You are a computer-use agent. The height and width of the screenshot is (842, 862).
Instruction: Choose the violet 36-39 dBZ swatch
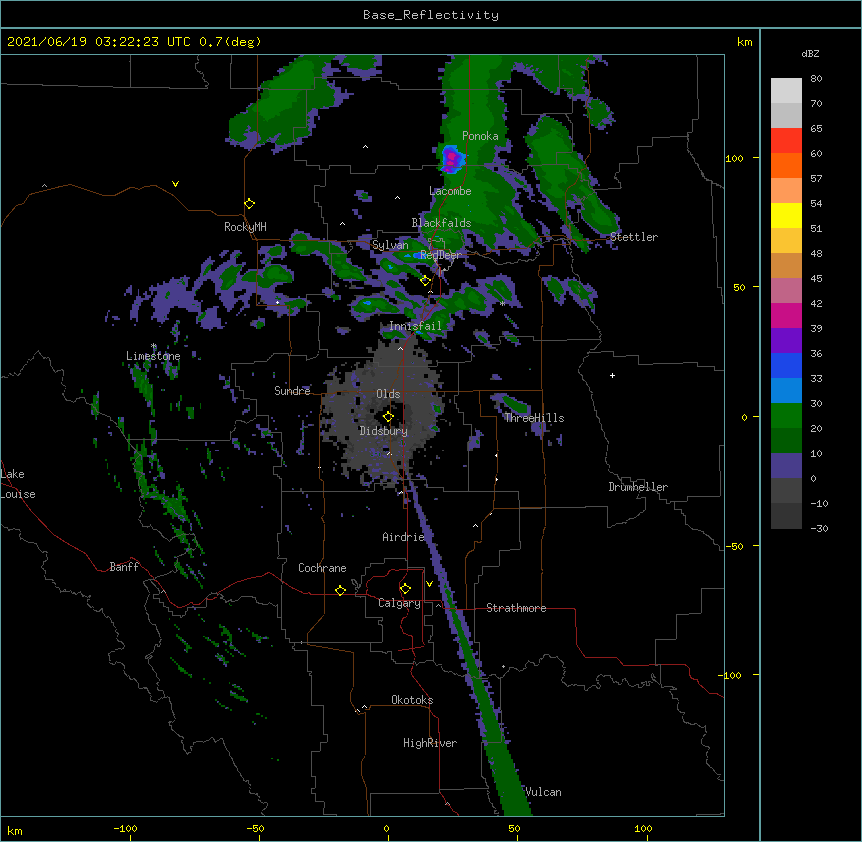pyautogui.click(x=786, y=341)
